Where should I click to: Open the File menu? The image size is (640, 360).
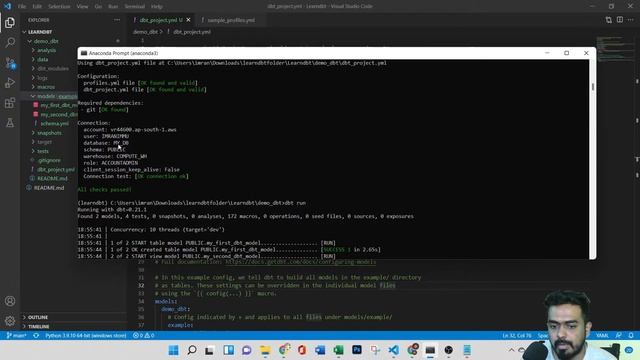(22, 7)
